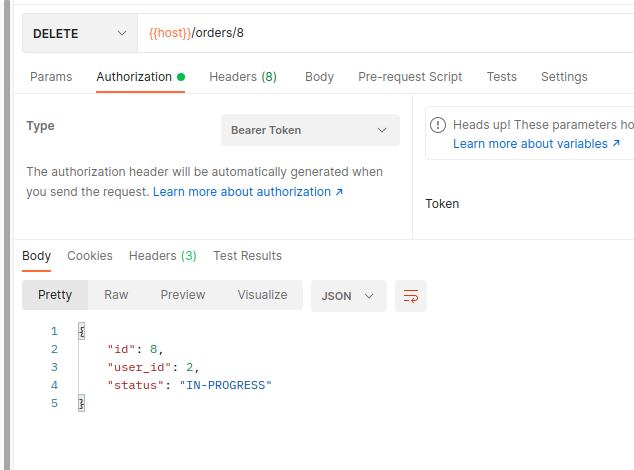Click the "status" key in the response

pos(135,385)
